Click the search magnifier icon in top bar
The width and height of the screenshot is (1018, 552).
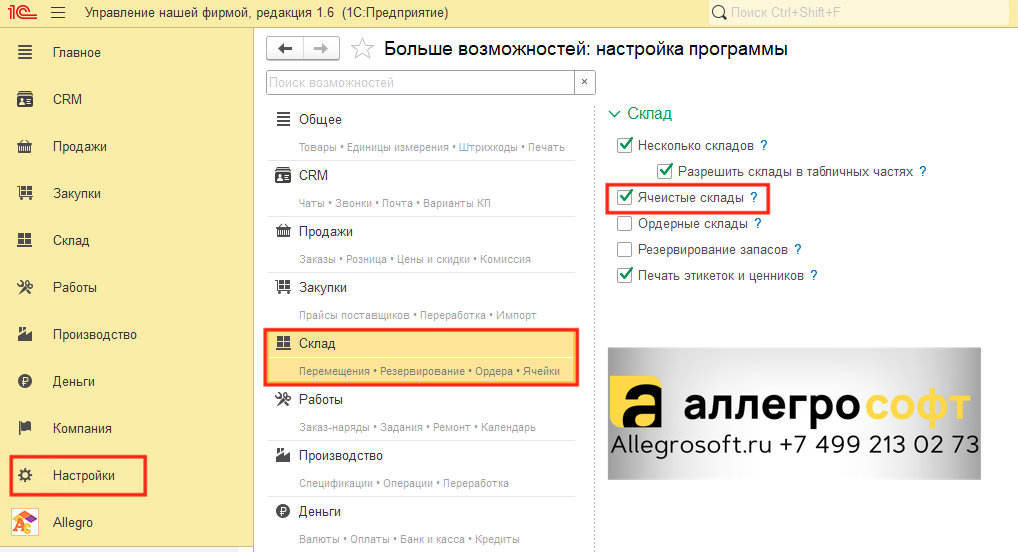pyautogui.click(x=719, y=12)
